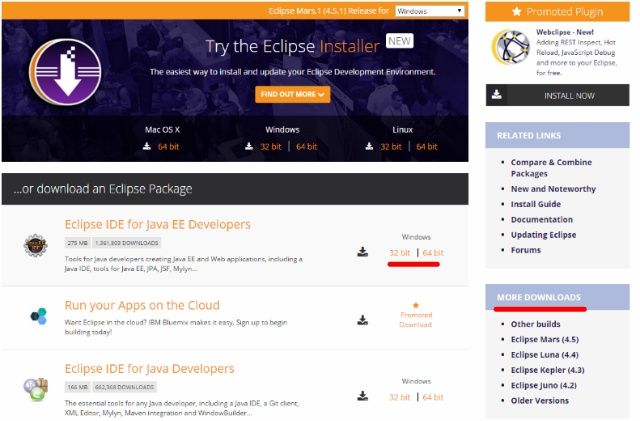Open Eclipse IDE for Java EE Developers title
Image resolution: width=640 pixels, height=421 pixels.
tap(158, 224)
